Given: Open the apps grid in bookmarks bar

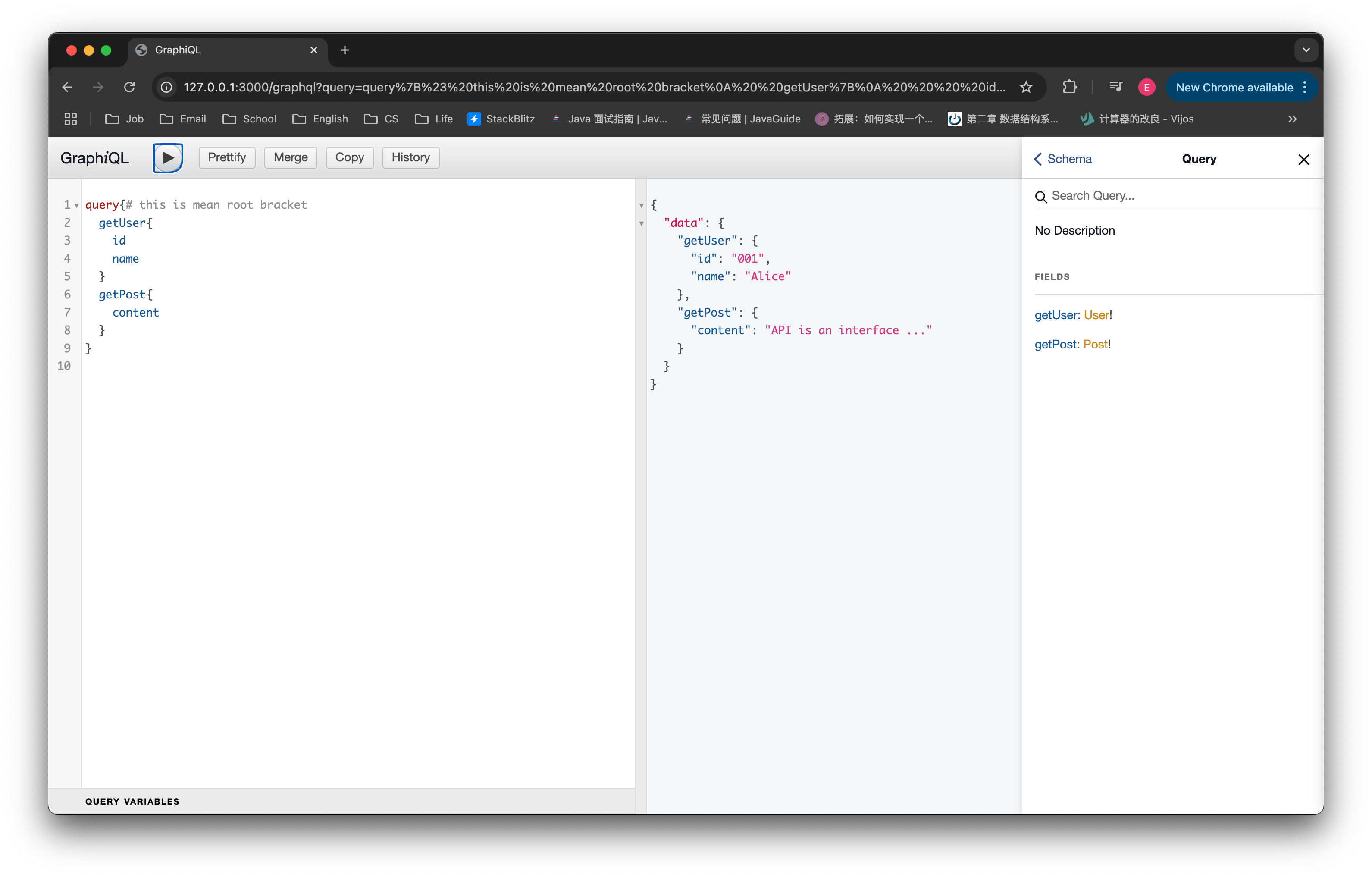Looking at the screenshot, I should 71,119.
